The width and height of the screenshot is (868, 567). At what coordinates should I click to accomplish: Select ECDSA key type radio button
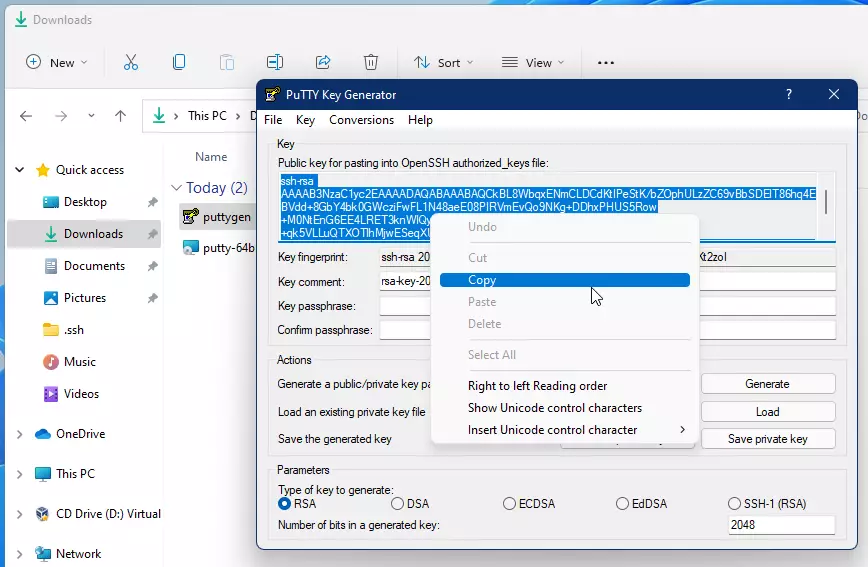[509, 503]
